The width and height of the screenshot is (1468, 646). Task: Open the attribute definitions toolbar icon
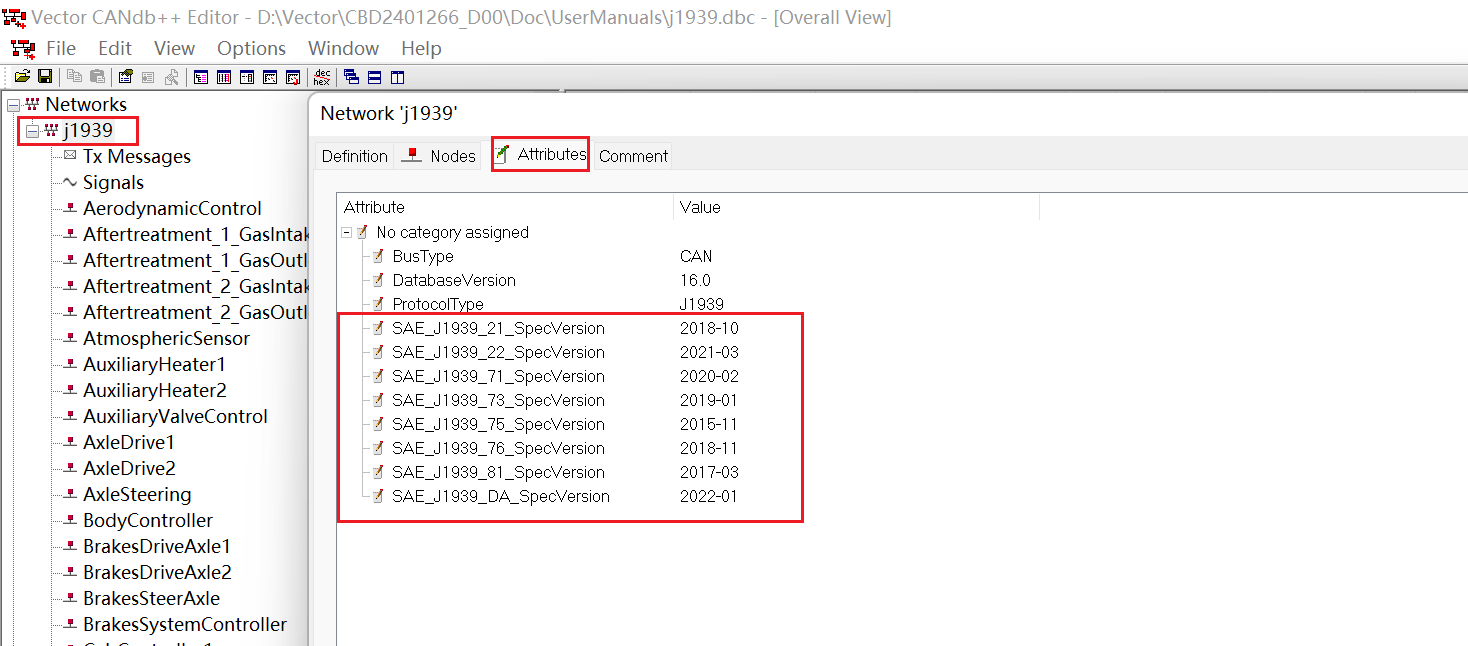pos(125,77)
